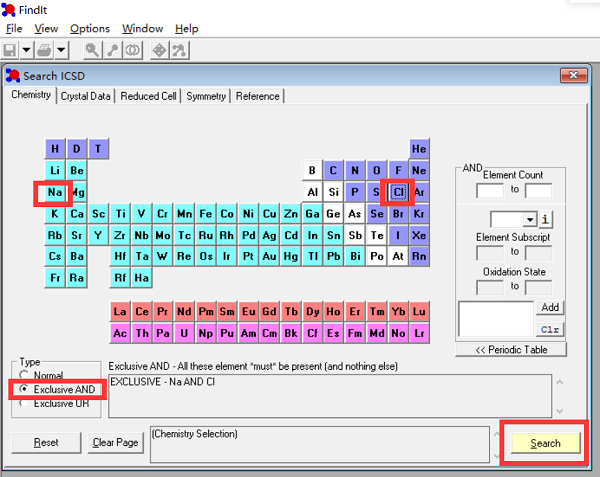Click the rightmost toolbar icon

pyautogui.click(x=179, y=50)
